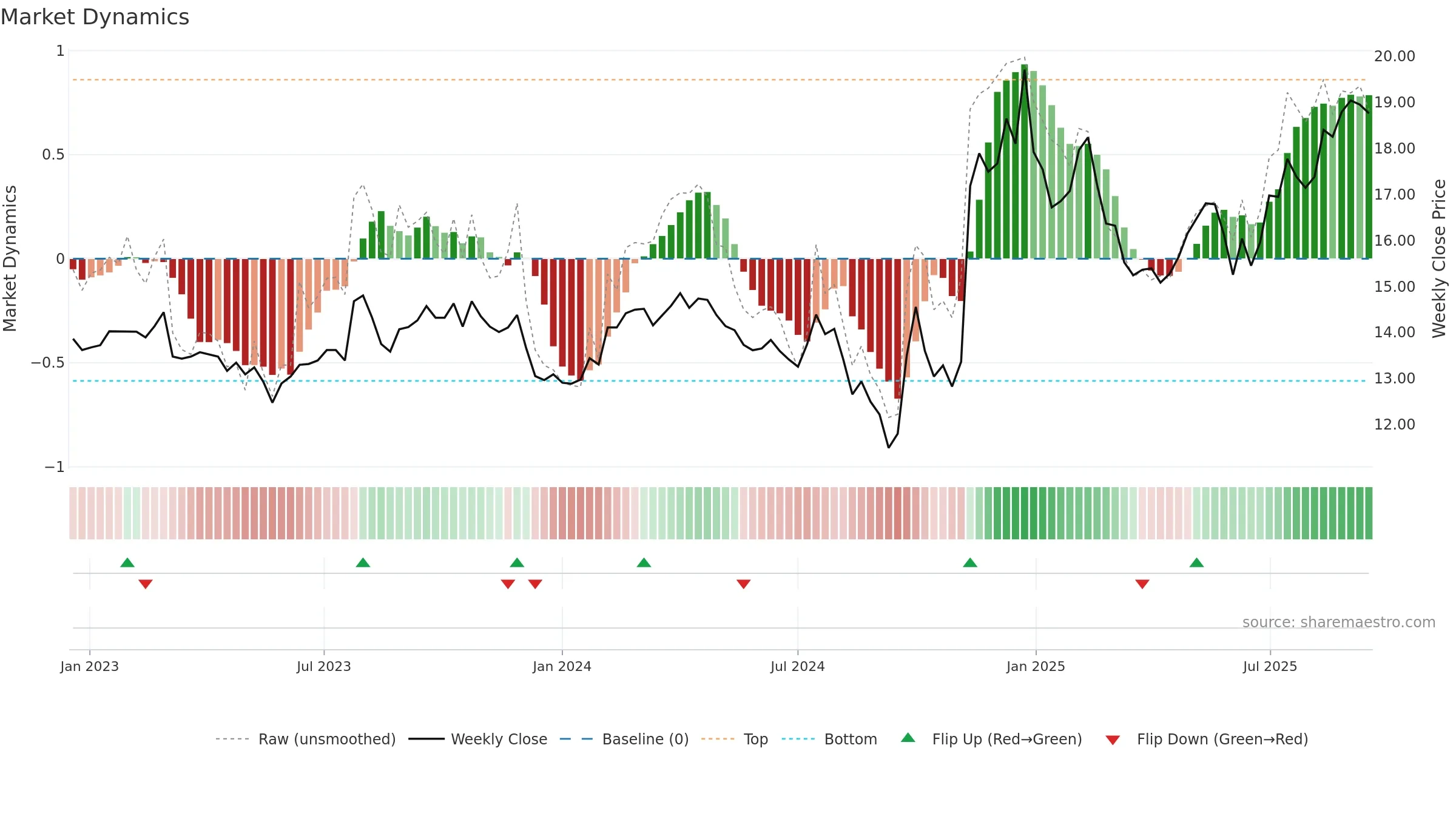The height and width of the screenshot is (819, 1456).
Task: Toggle the Weekly Close legend entry
Action: pyautogui.click(x=477, y=739)
